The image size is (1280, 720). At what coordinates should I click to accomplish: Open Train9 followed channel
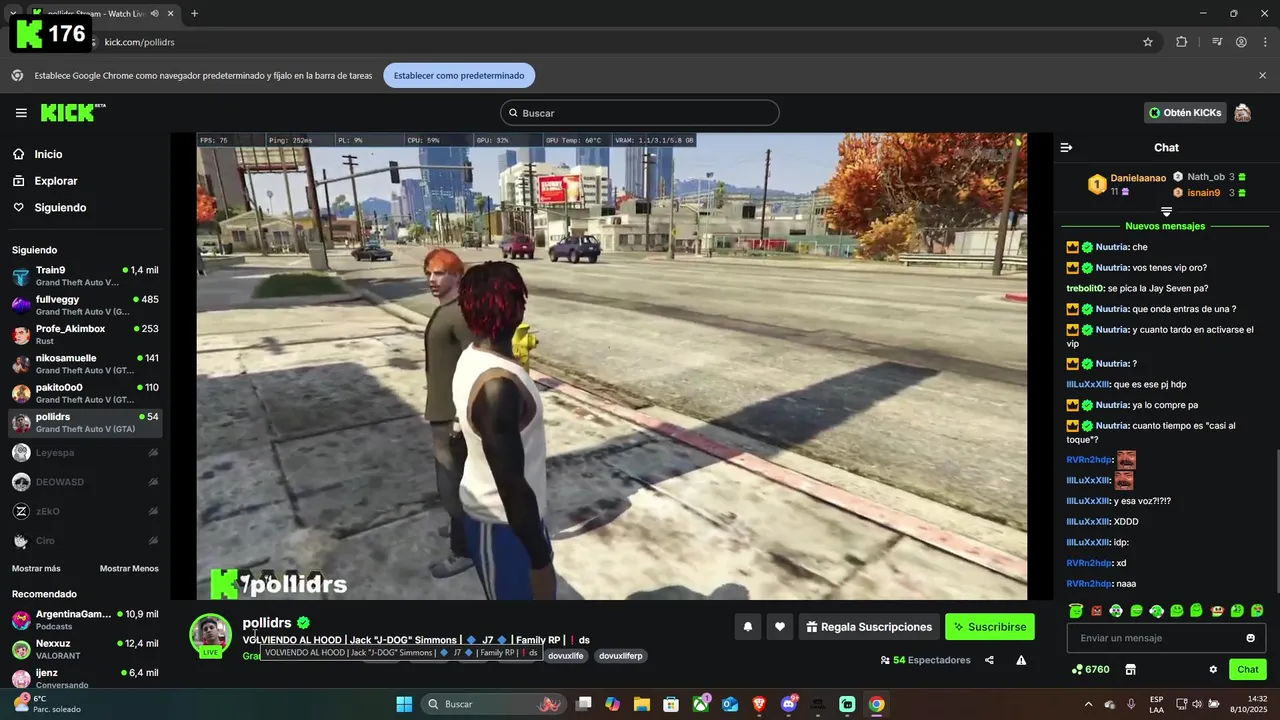tap(85, 276)
